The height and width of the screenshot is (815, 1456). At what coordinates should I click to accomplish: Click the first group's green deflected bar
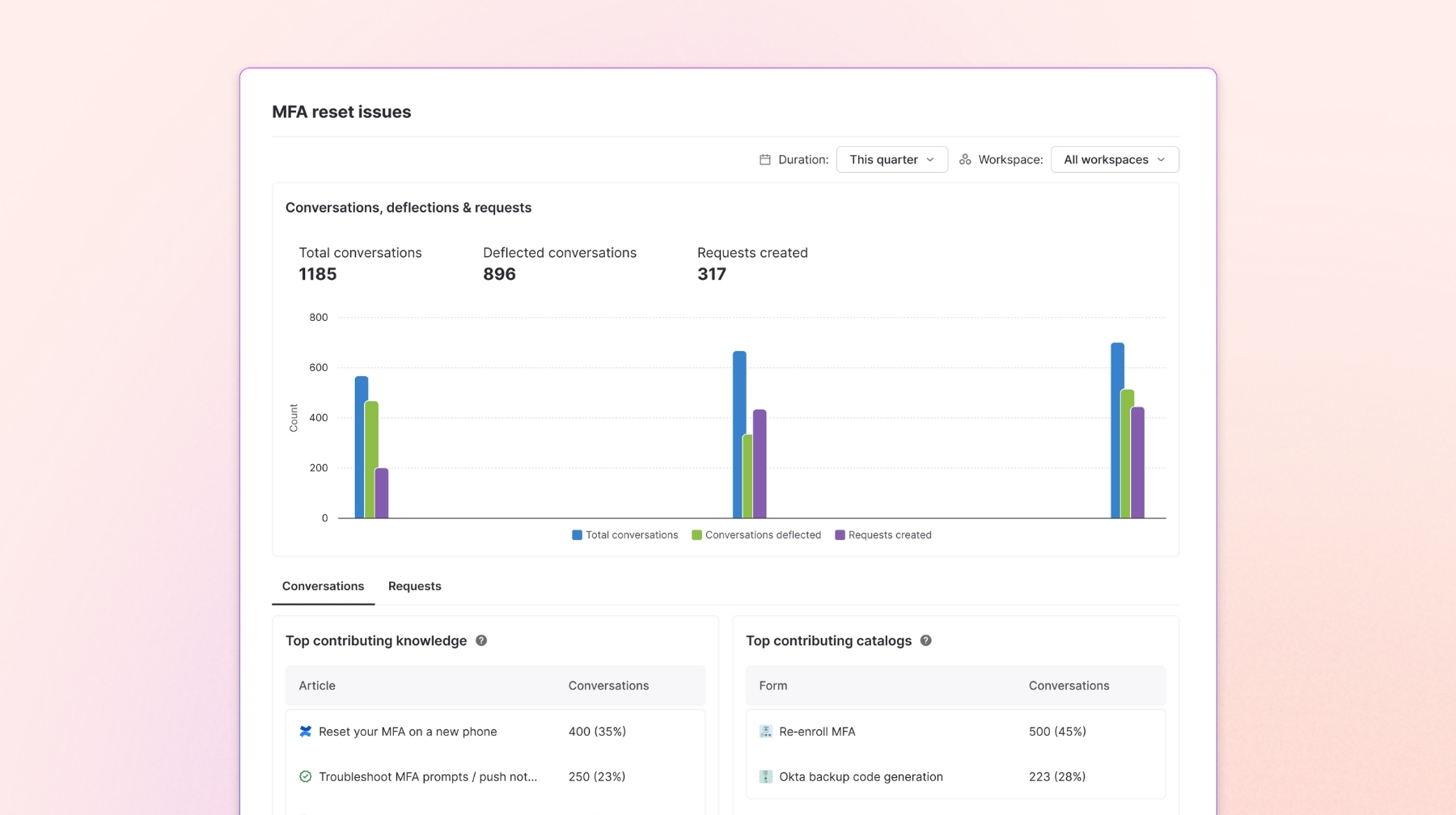click(371, 459)
